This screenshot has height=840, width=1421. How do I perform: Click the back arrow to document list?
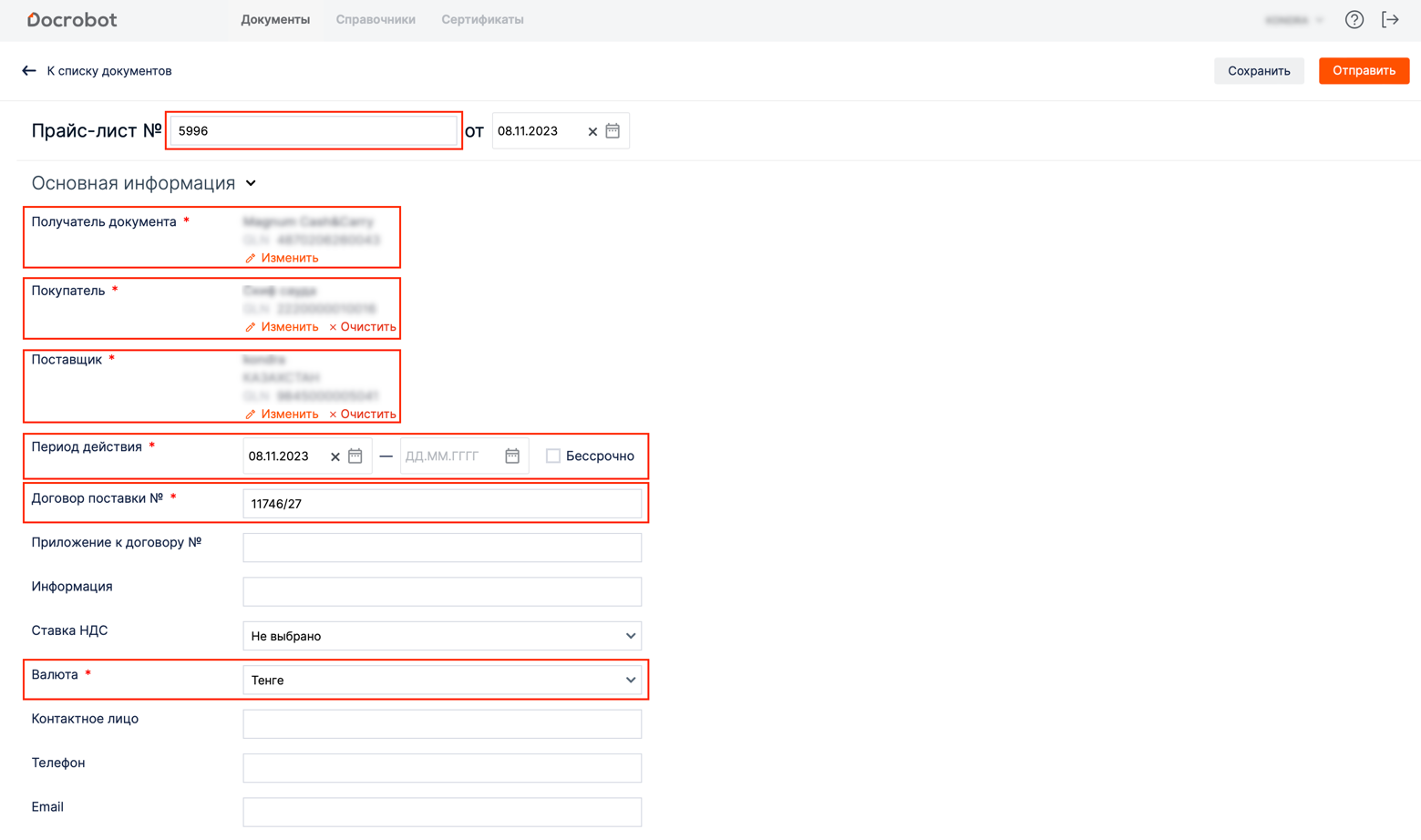(x=29, y=71)
